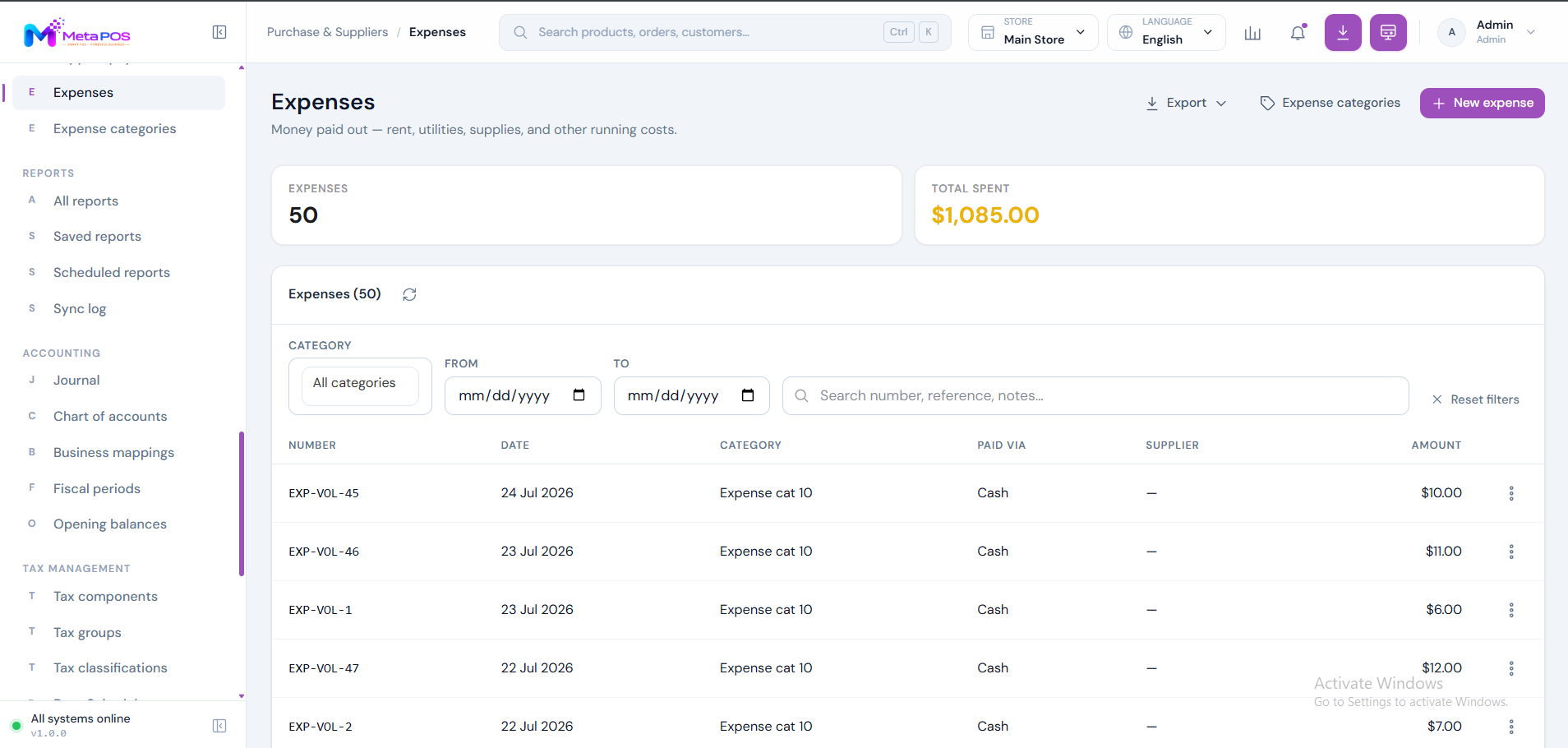1568x748 pixels.
Task: Click the $12.00 amount cell
Action: click(x=1441, y=668)
